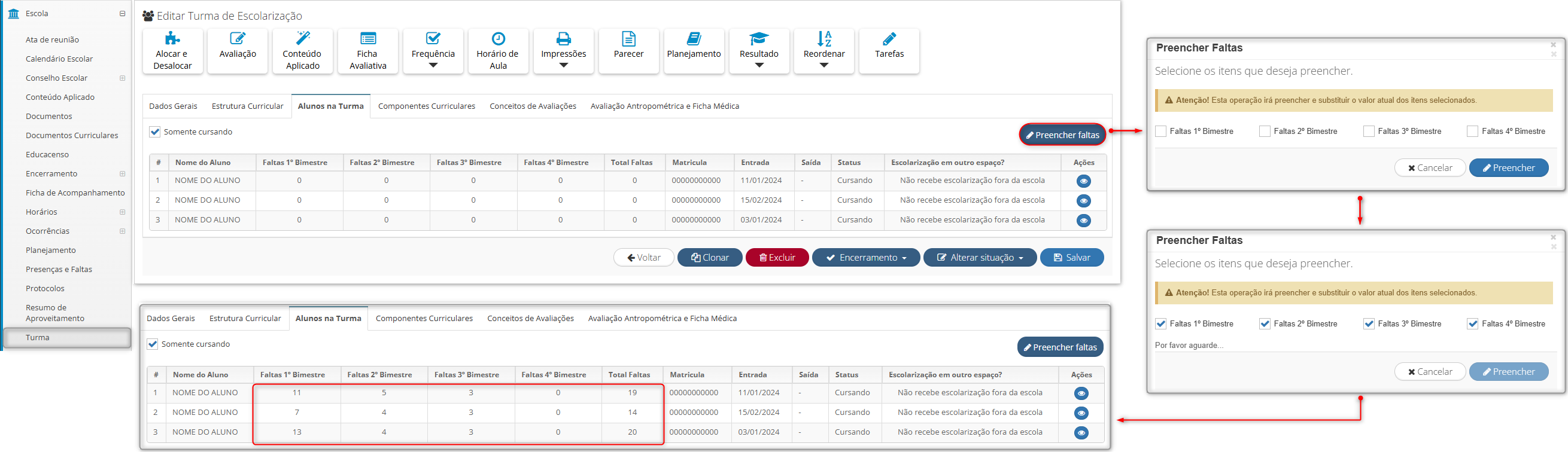
Task: Uncheck Faltas 4º Bimestre in lower dialog
Action: pyautogui.click(x=1472, y=324)
